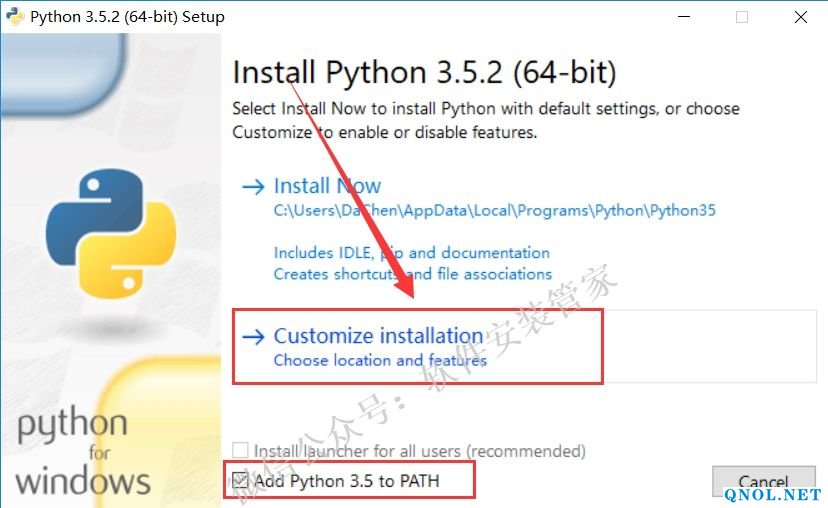Viewport: 828px width, 508px height.
Task: Click the 'Add Python 3.5 to PATH' label text
Action: click(x=346, y=481)
